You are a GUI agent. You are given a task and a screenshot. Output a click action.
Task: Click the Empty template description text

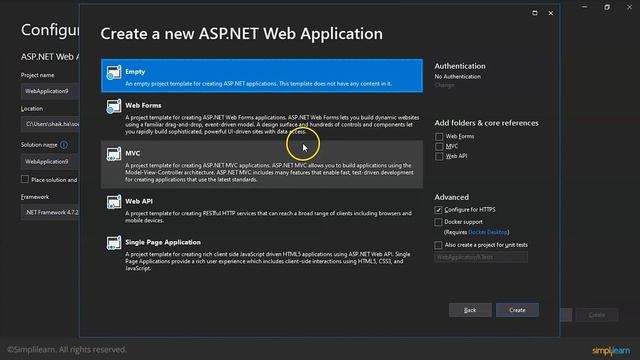258,84
